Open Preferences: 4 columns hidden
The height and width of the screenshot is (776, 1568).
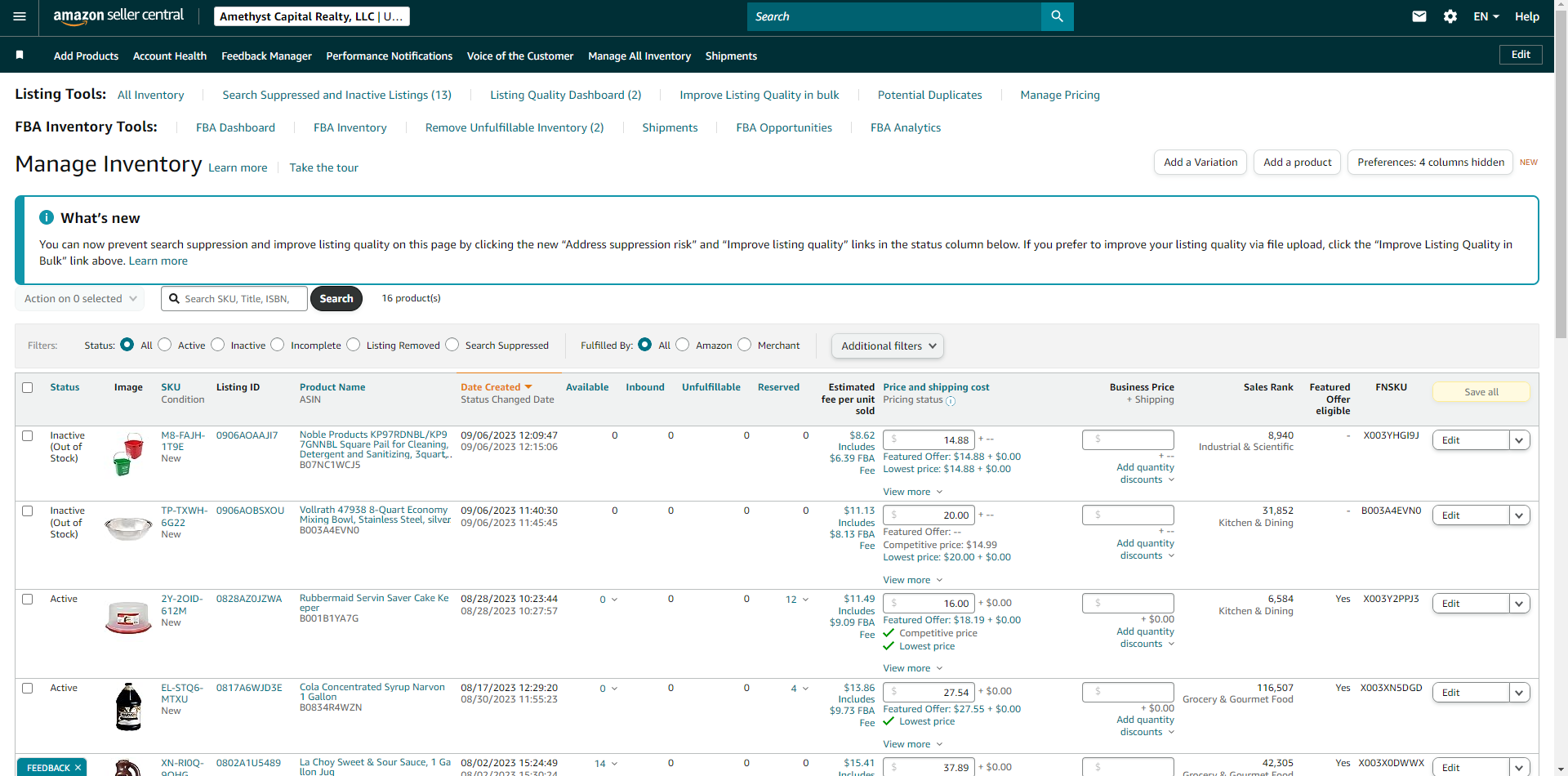pyautogui.click(x=1431, y=163)
